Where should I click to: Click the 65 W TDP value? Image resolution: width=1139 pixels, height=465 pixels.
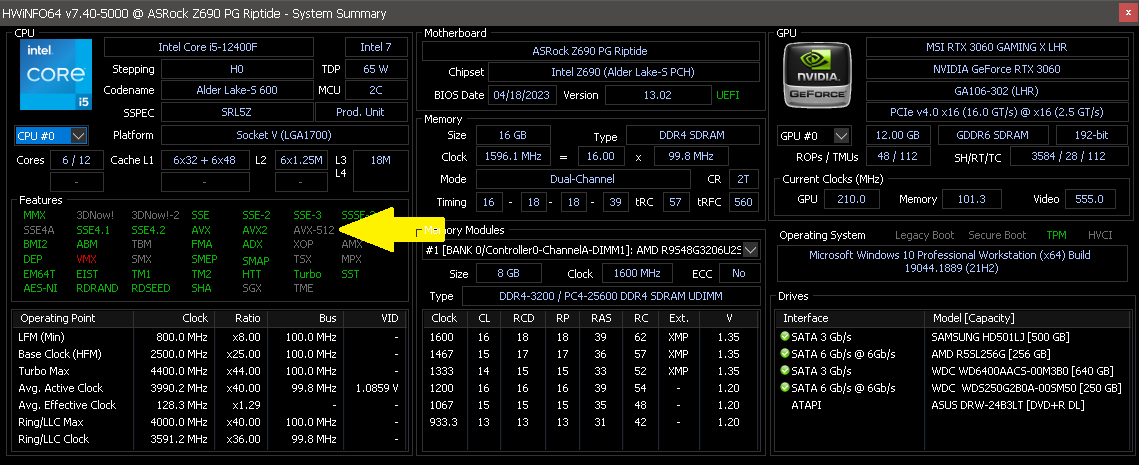(x=376, y=69)
